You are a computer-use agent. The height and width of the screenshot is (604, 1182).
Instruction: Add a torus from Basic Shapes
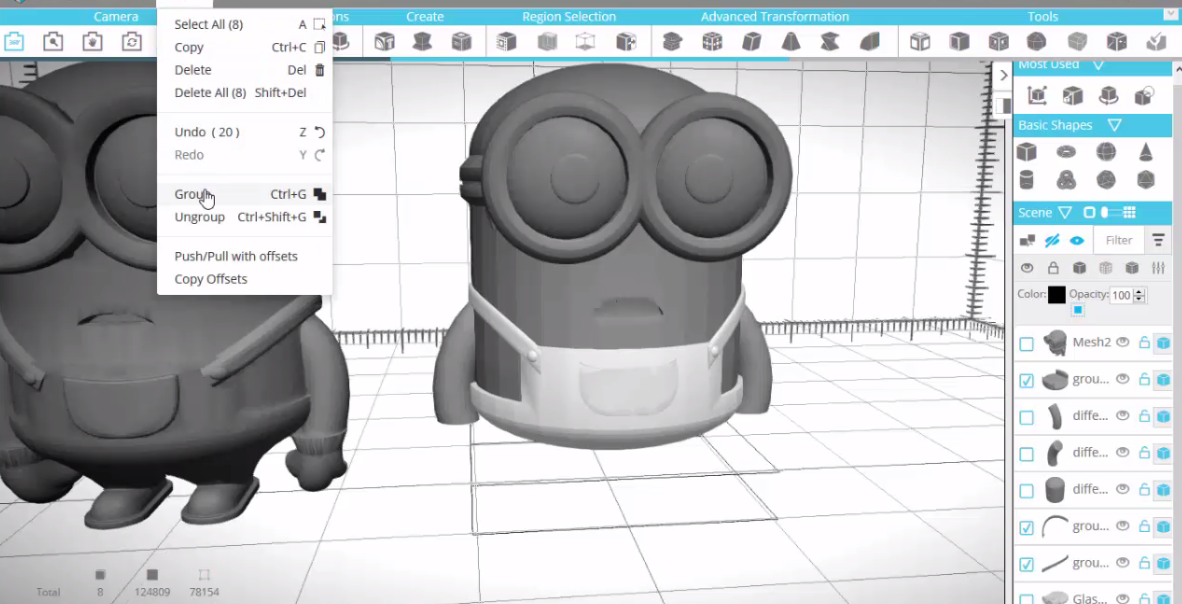pyautogui.click(x=1066, y=152)
